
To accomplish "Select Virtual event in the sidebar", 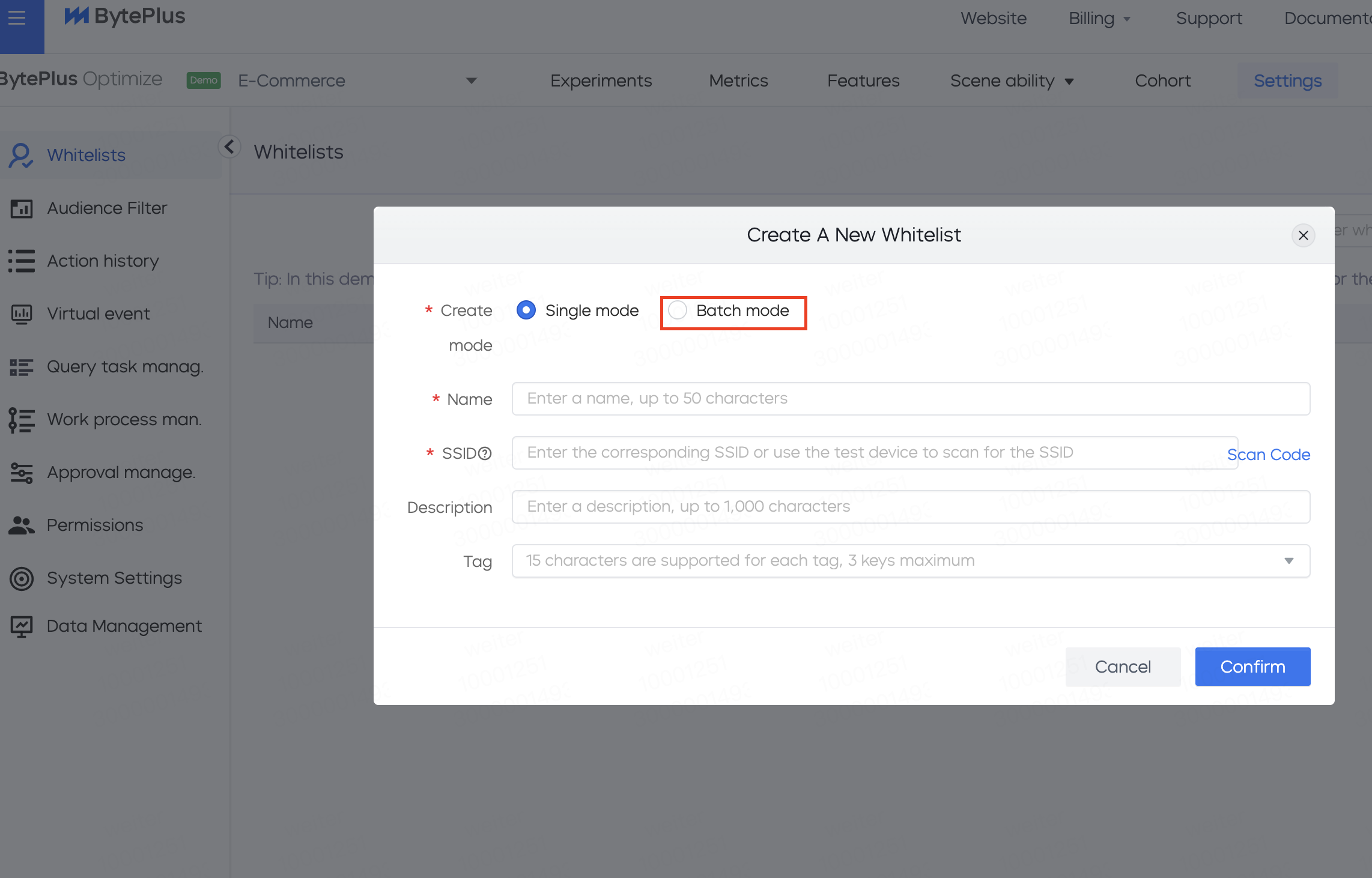I will point(99,314).
